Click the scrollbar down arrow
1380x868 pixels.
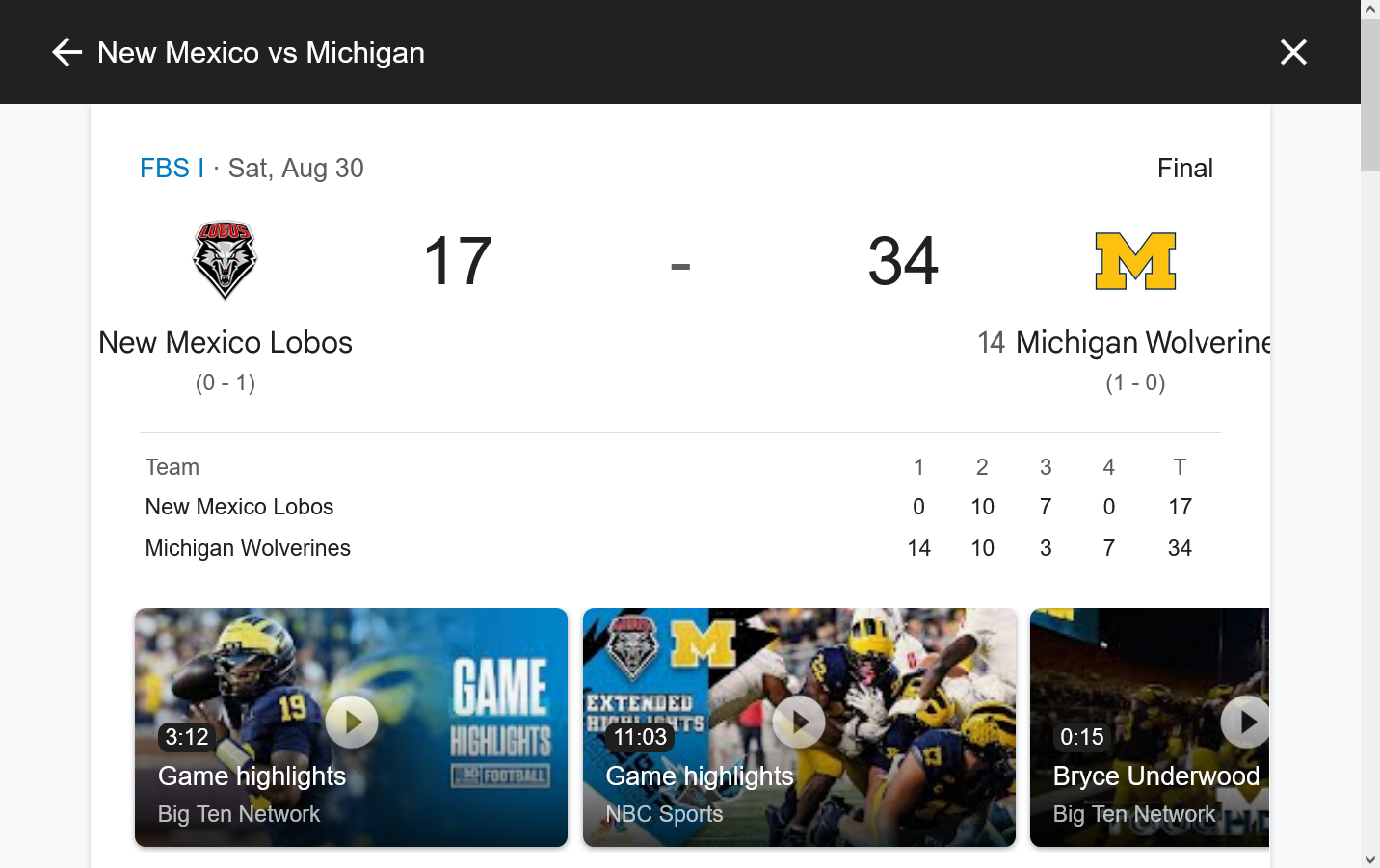tap(1370, 859)
